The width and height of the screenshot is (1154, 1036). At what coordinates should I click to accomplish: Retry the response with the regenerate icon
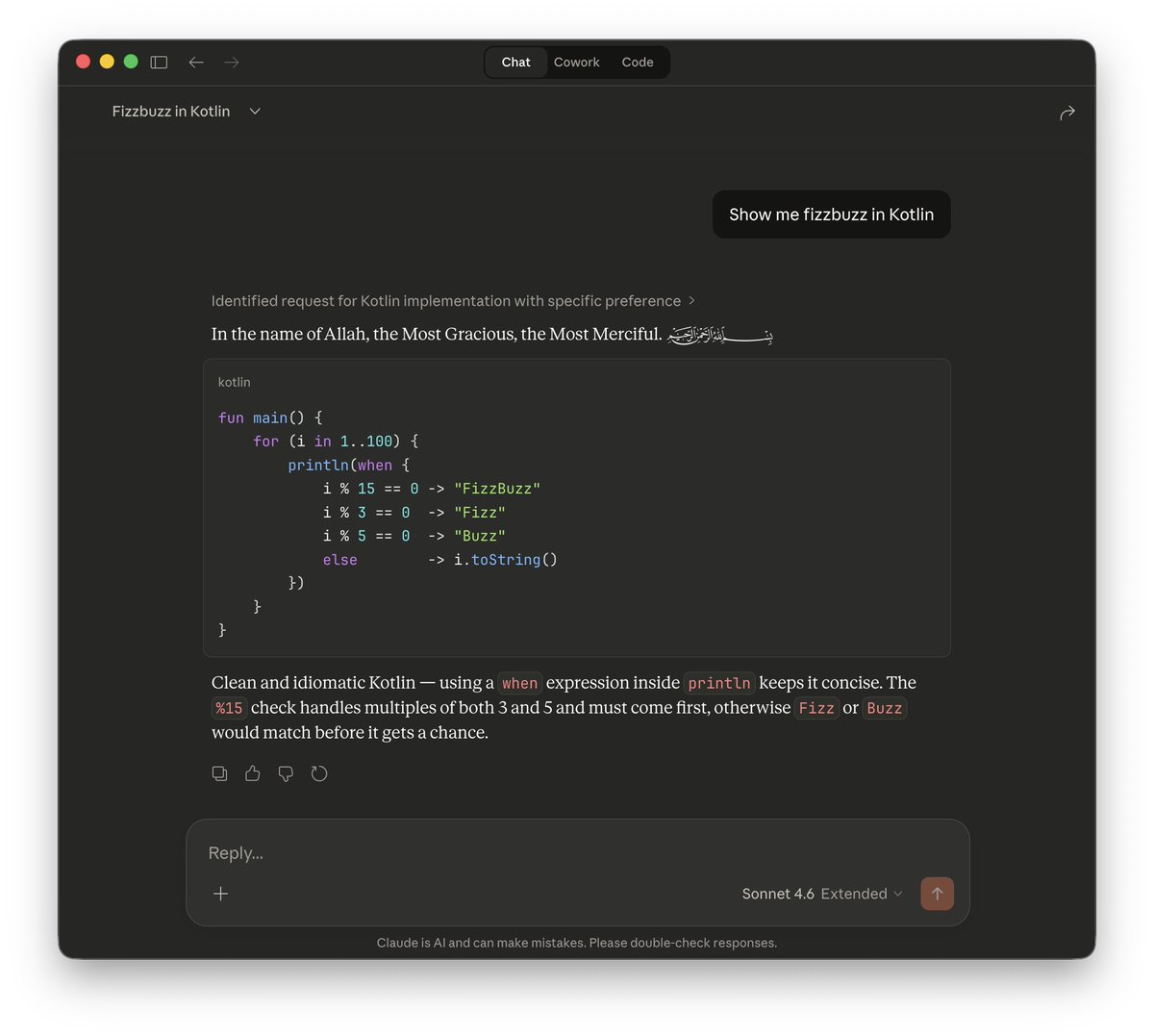click(x=319, y=773)
